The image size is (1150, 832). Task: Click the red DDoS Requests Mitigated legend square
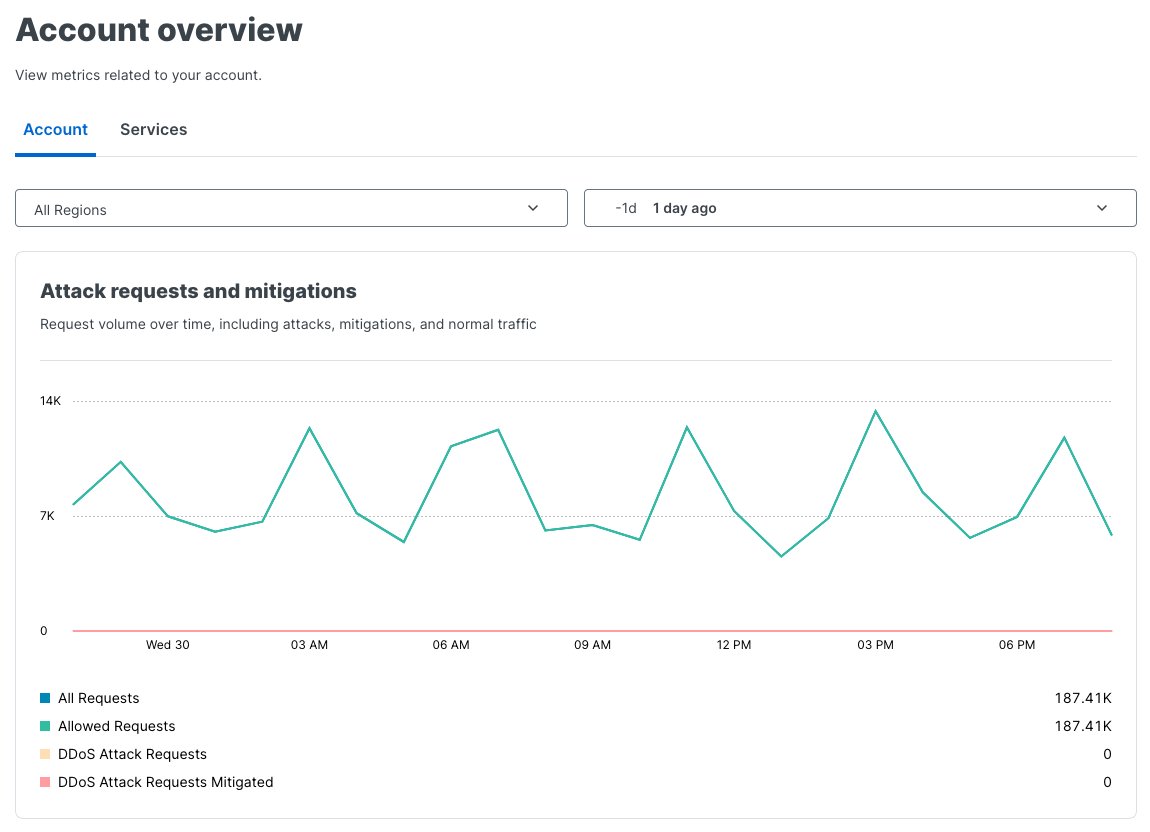(45, 781)
